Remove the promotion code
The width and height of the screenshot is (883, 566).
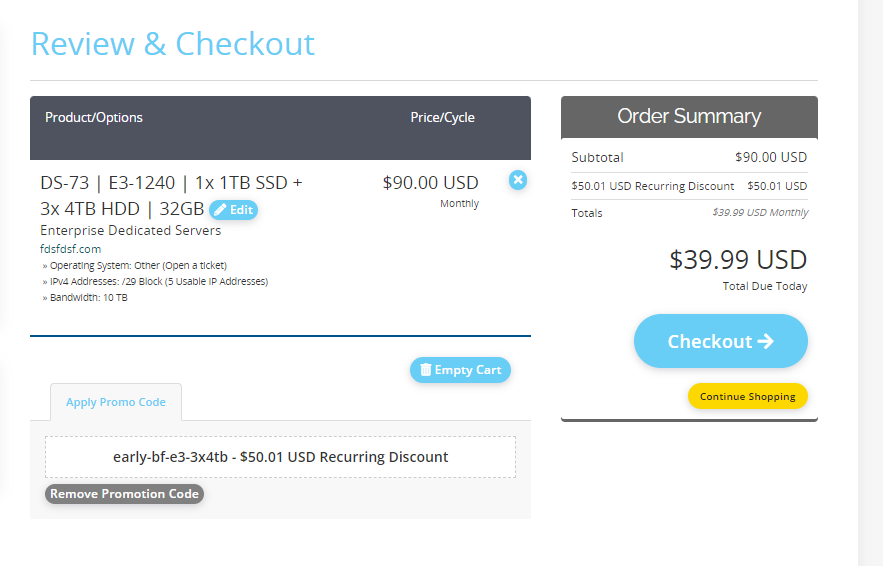124,494
